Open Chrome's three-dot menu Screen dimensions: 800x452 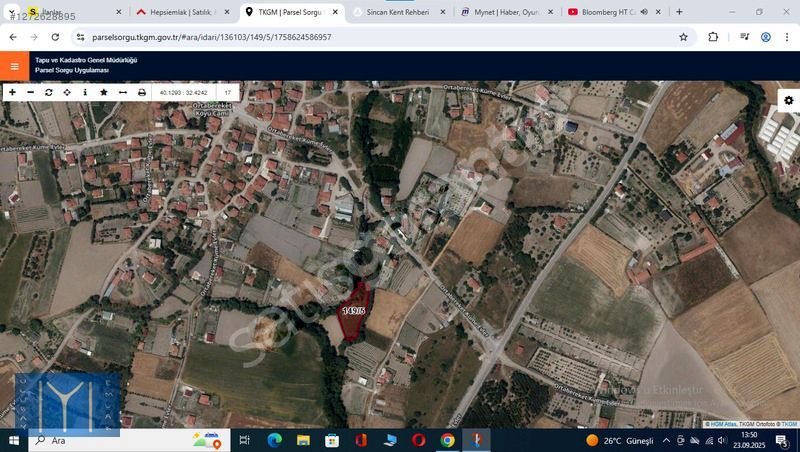[x=787, y=37]
